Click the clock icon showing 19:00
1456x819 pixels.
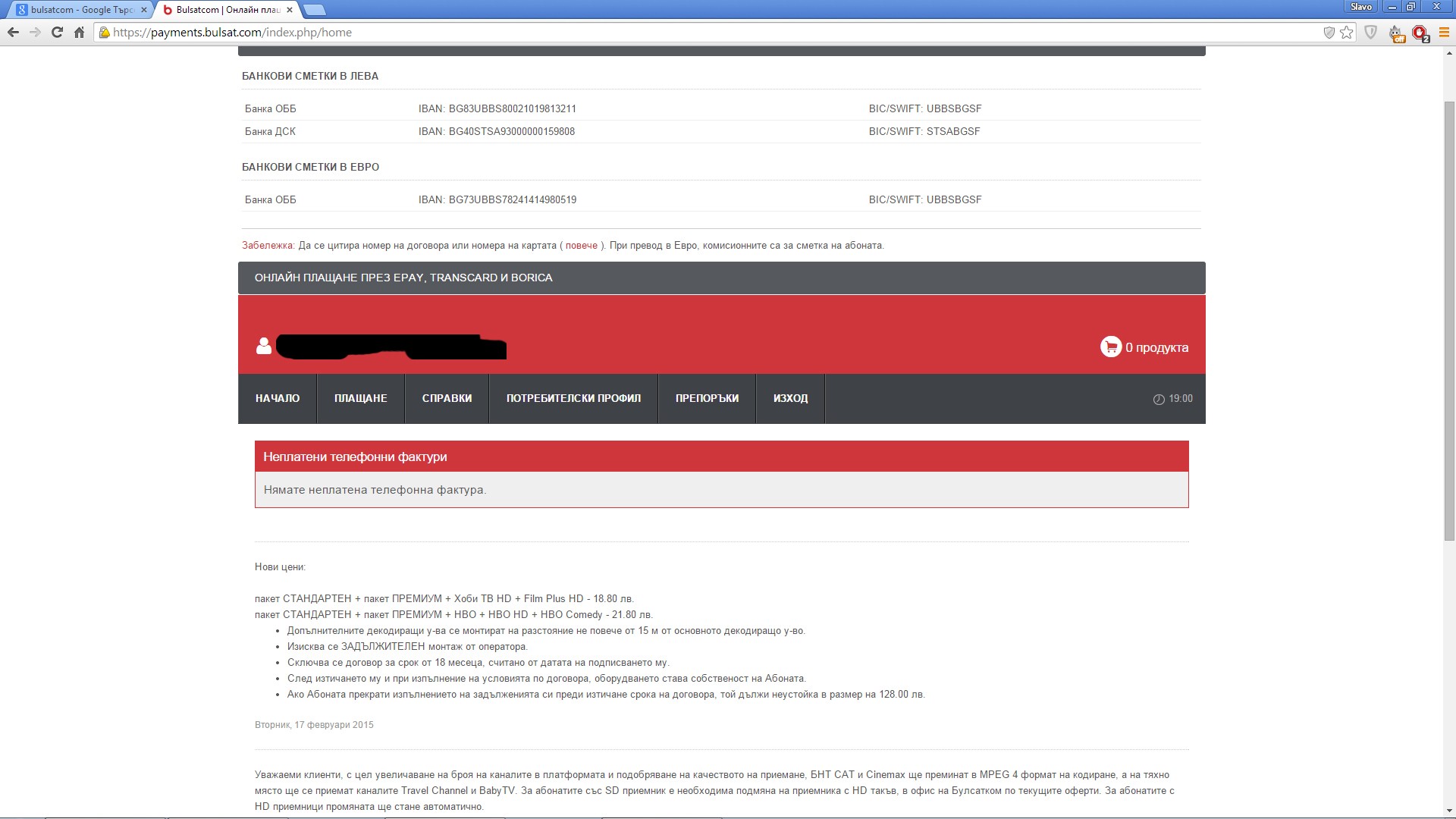pos(1159,400)
